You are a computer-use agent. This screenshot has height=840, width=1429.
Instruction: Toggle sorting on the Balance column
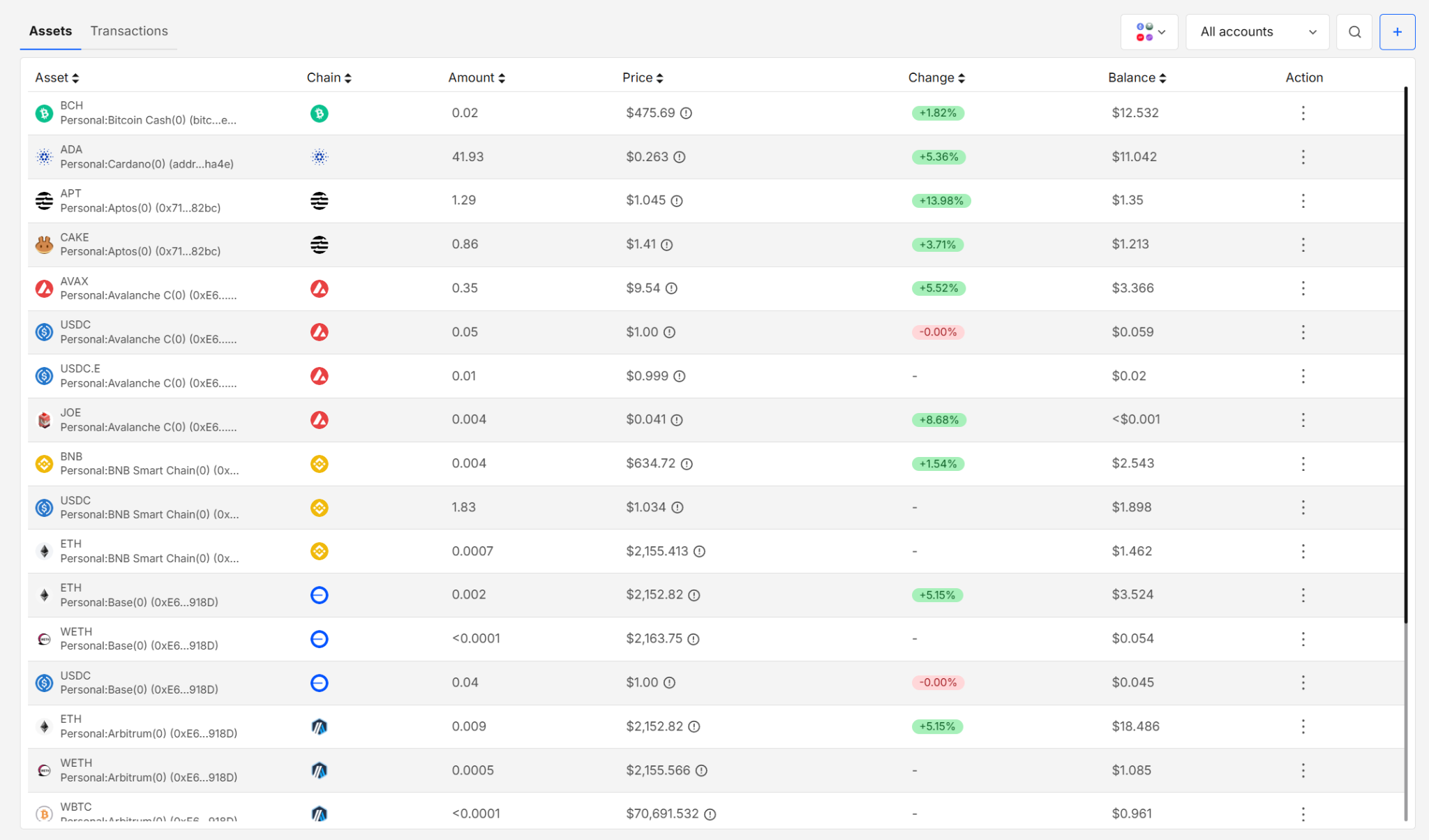pos(1163,77)
